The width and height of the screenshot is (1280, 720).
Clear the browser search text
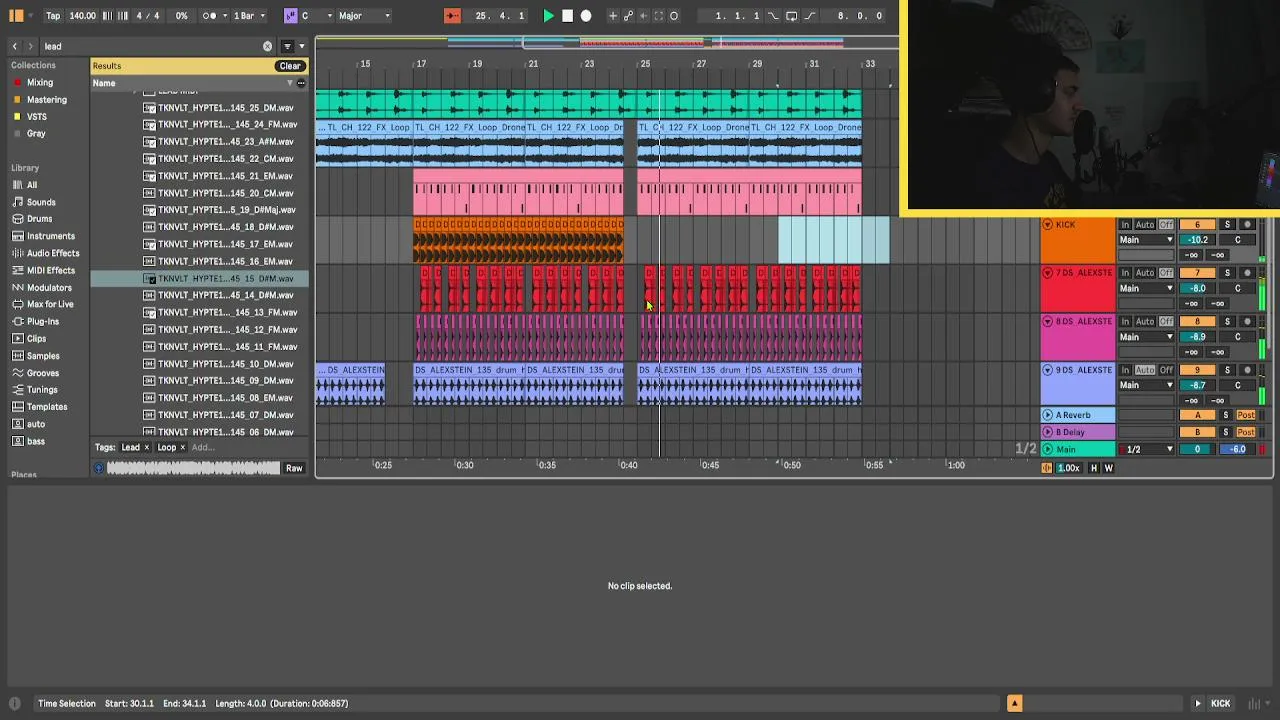267,46
